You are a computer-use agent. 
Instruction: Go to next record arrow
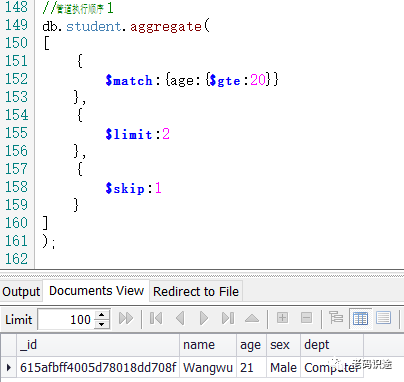[x=203, y=319]
